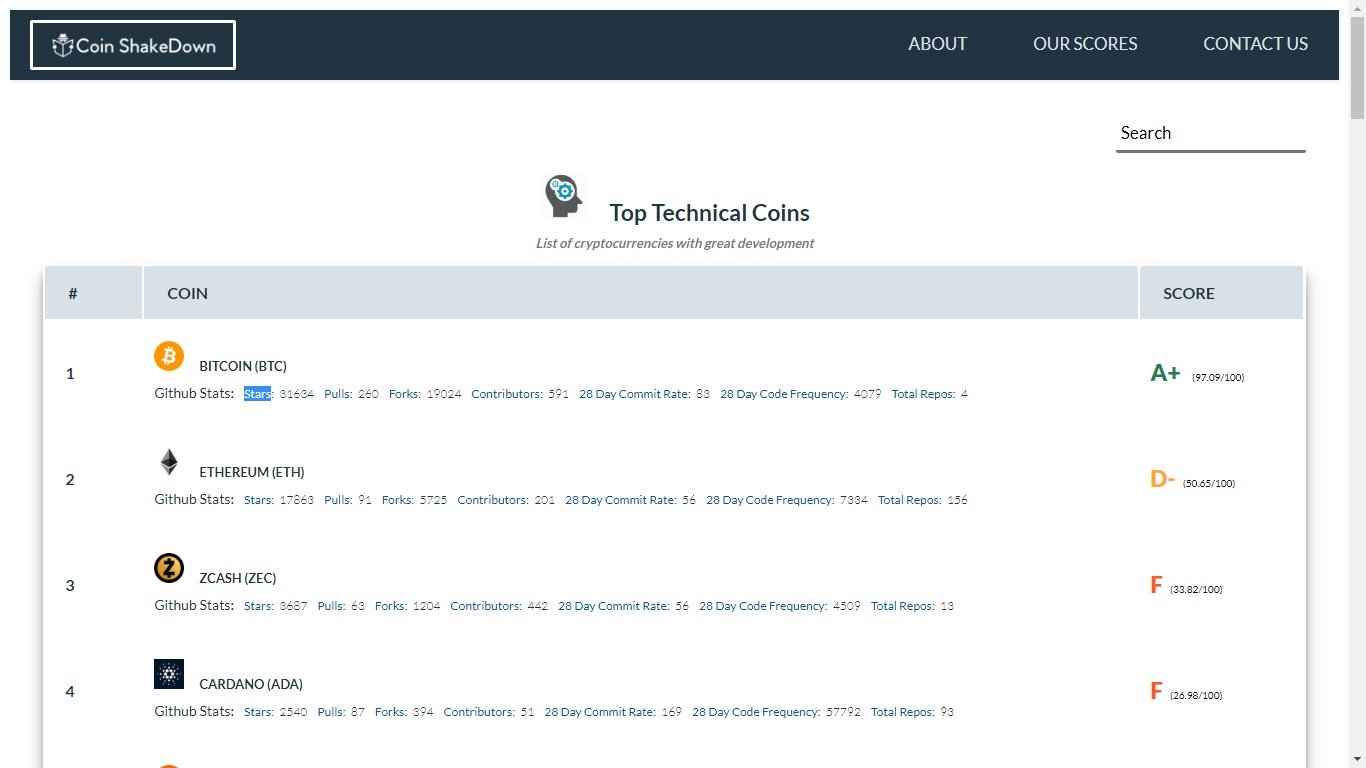Click the SCORE column header
Screen dimensions: 1366x768
(1221, 293)
